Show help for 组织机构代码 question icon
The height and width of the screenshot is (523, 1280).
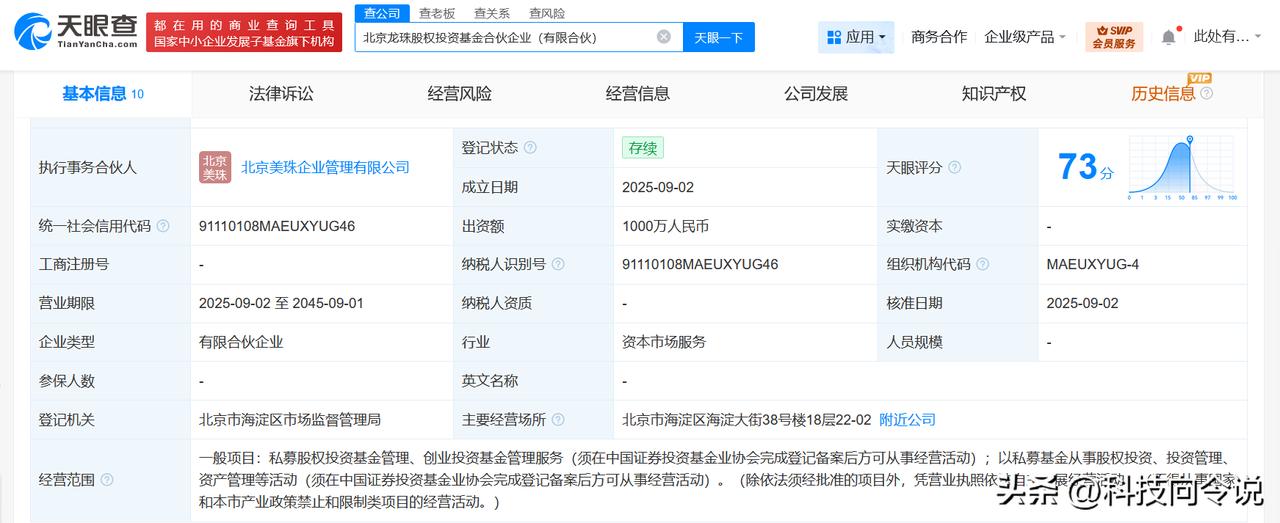pyautogui.click(x=983, y=265)
